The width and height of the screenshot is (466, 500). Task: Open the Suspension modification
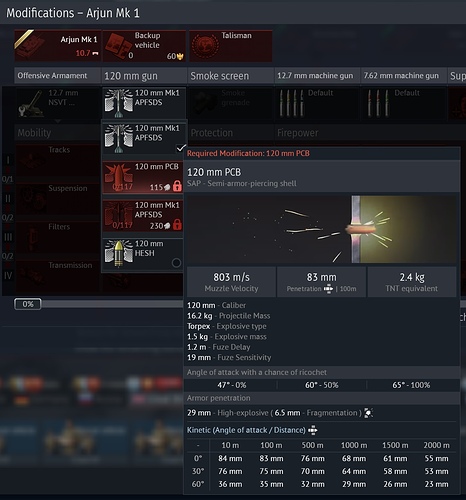click(x=57, y=199)
